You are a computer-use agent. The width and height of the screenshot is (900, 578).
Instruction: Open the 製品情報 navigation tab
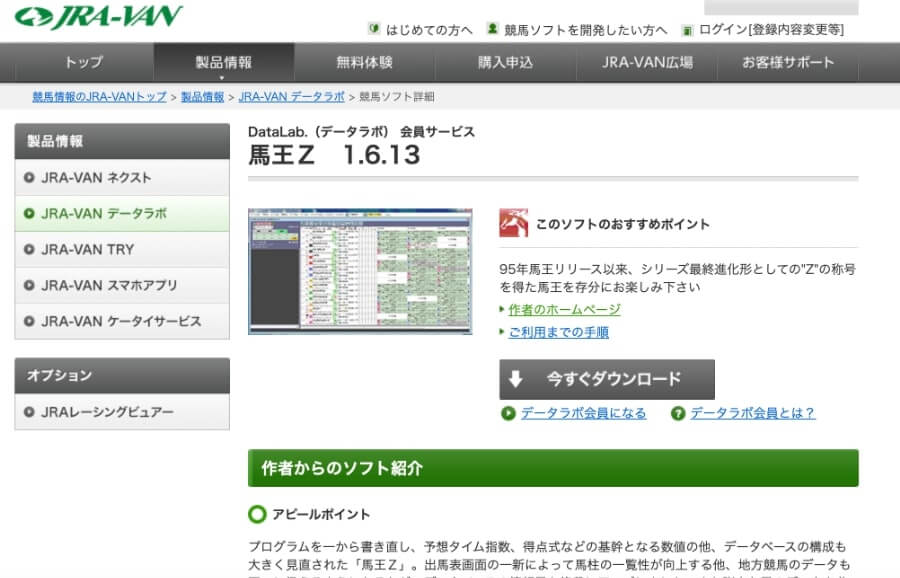coord(224,62)
